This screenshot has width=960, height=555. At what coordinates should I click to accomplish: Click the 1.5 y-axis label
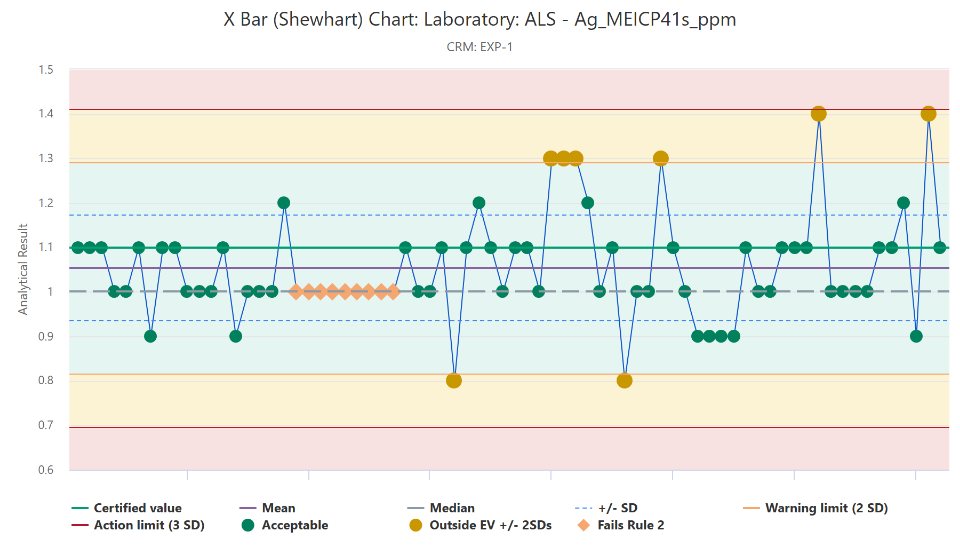(x=46, y=70)
